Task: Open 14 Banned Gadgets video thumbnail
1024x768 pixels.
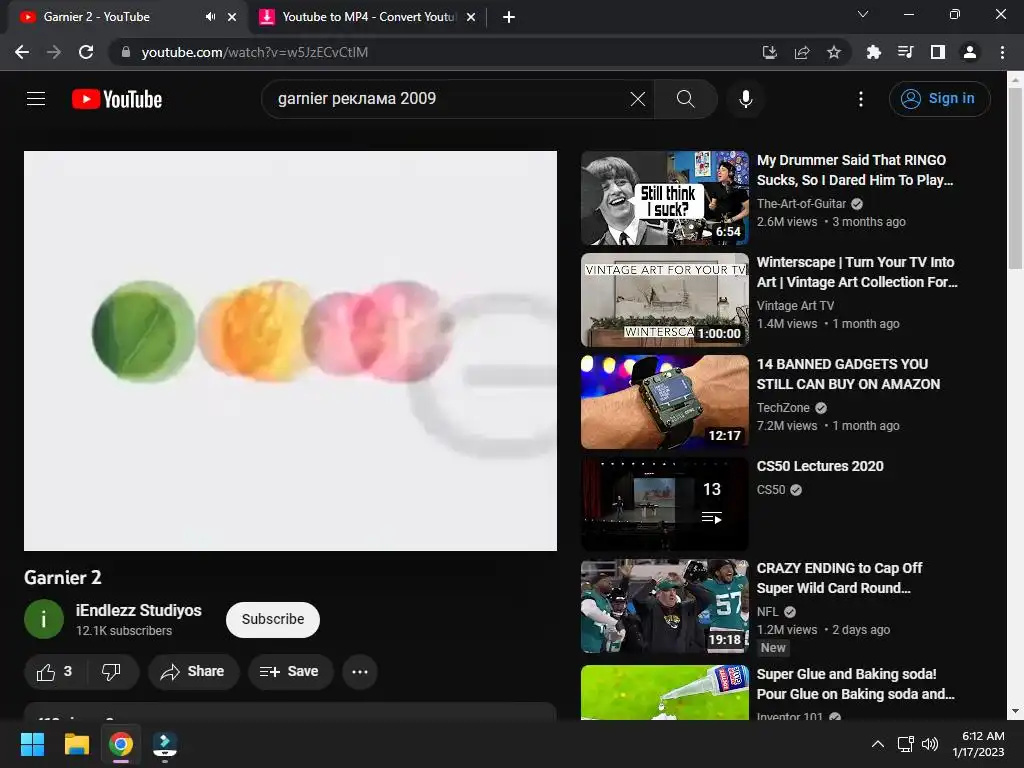Action: pyautogui.click(x=665, y=402)
